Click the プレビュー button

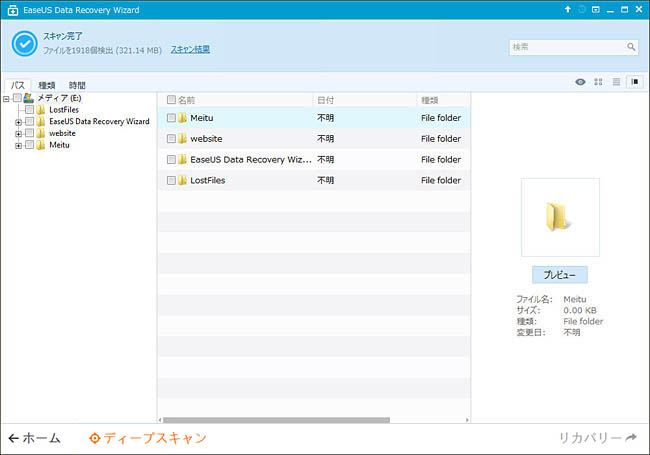tap(560, 275)
